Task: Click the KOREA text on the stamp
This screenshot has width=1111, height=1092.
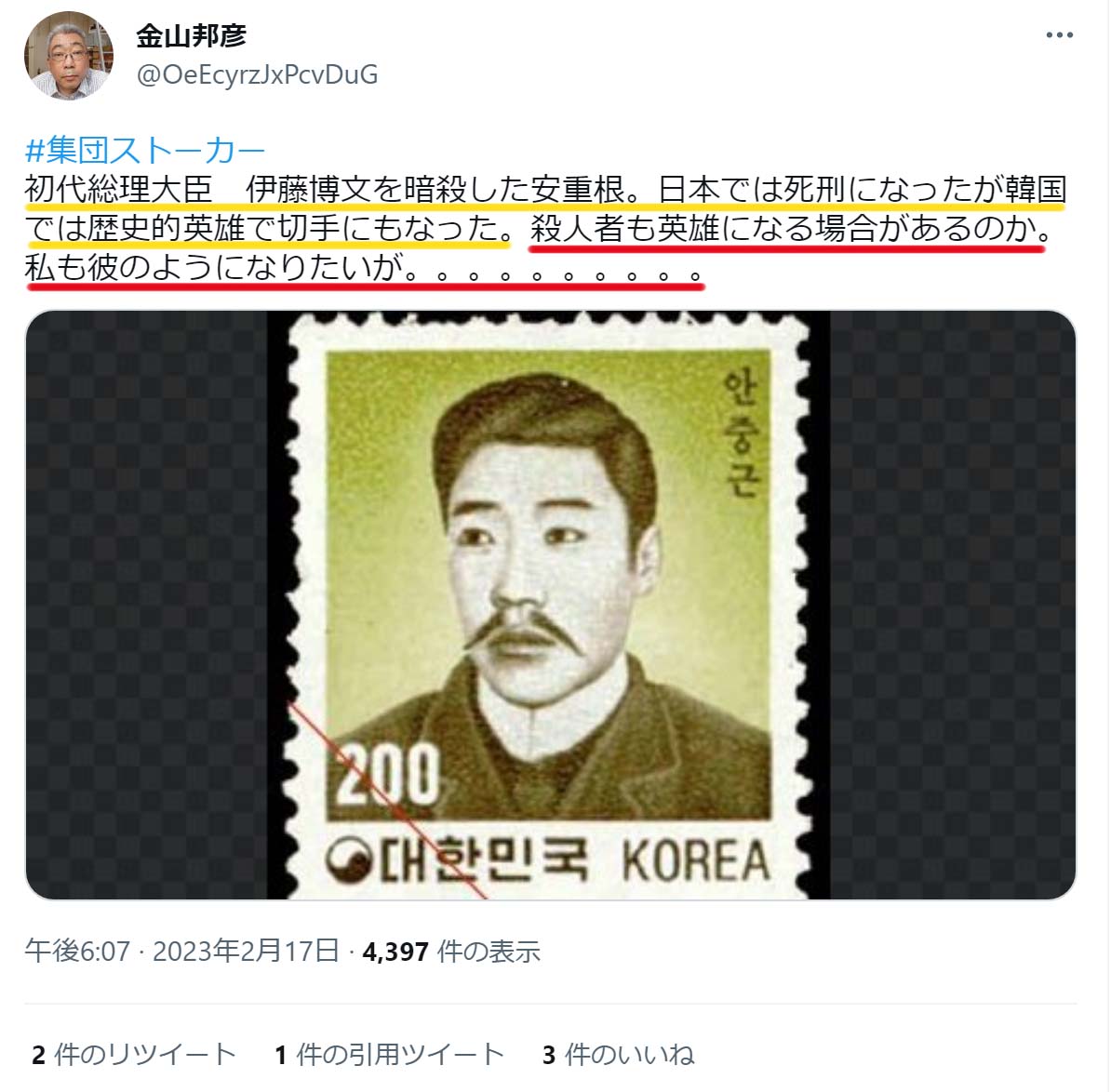Action: pyautogui.click(x=695, y=861)
